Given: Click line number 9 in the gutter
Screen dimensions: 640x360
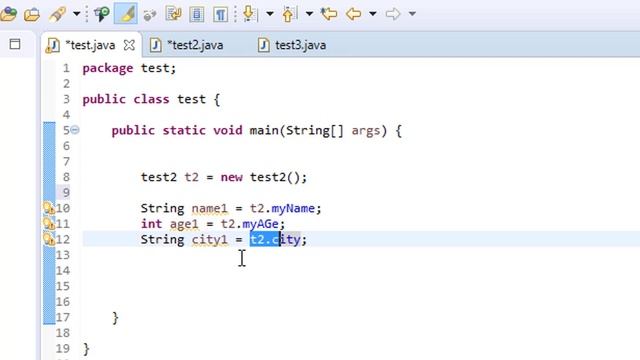Looking at the screenshot, I should pos(66,193).
